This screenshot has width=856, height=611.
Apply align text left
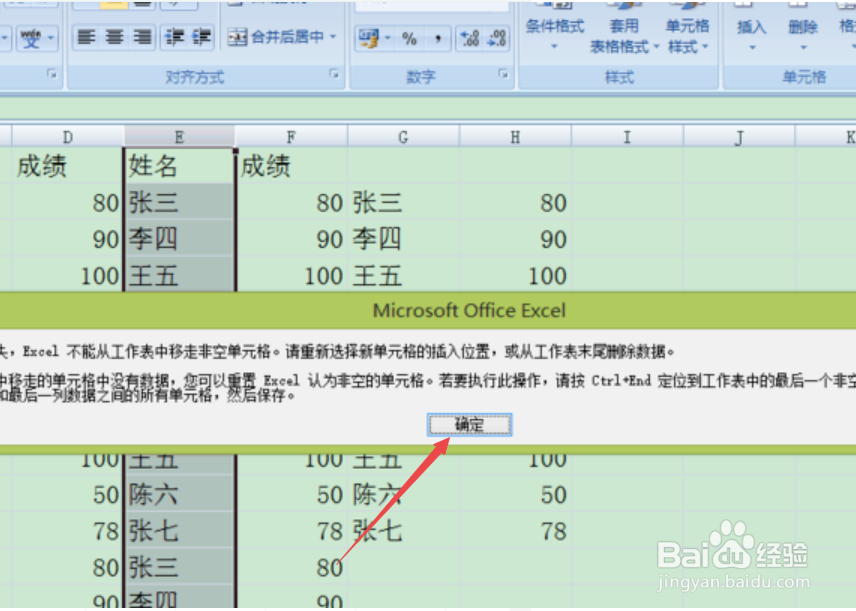point(86,37)
